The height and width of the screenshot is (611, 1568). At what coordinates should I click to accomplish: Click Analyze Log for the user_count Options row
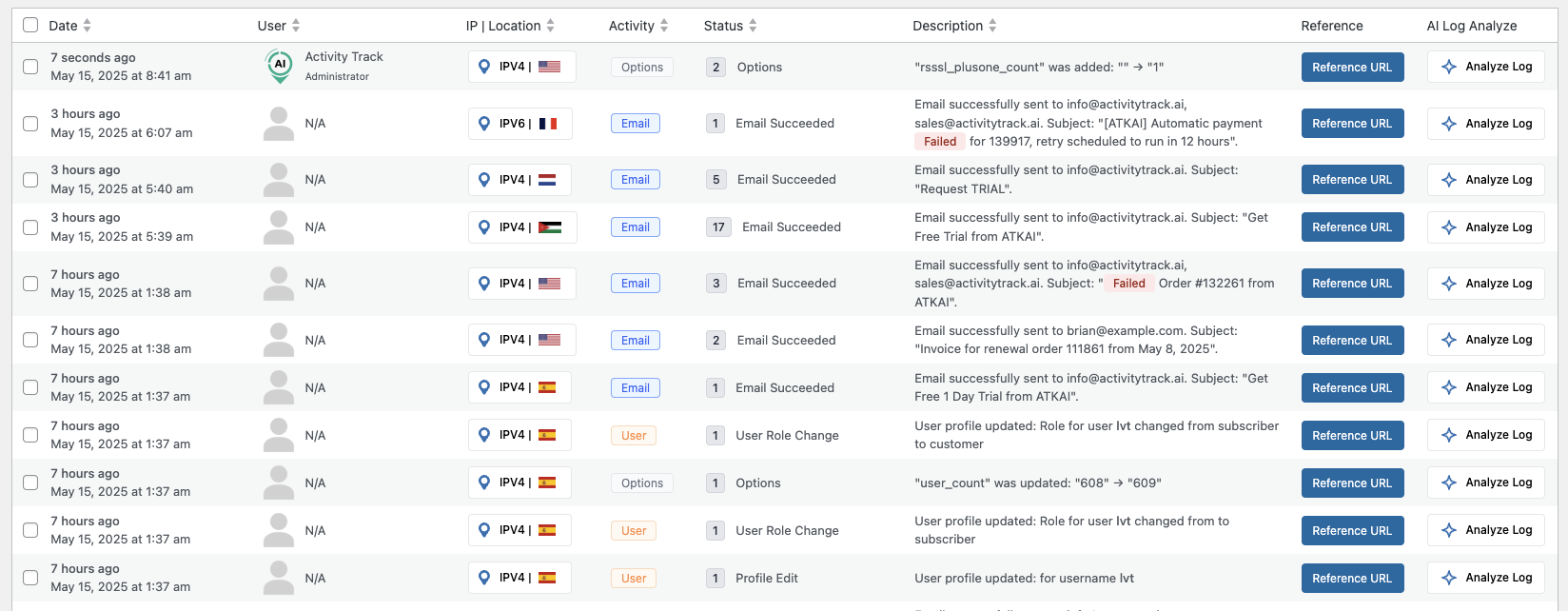tap(1486, 483)
